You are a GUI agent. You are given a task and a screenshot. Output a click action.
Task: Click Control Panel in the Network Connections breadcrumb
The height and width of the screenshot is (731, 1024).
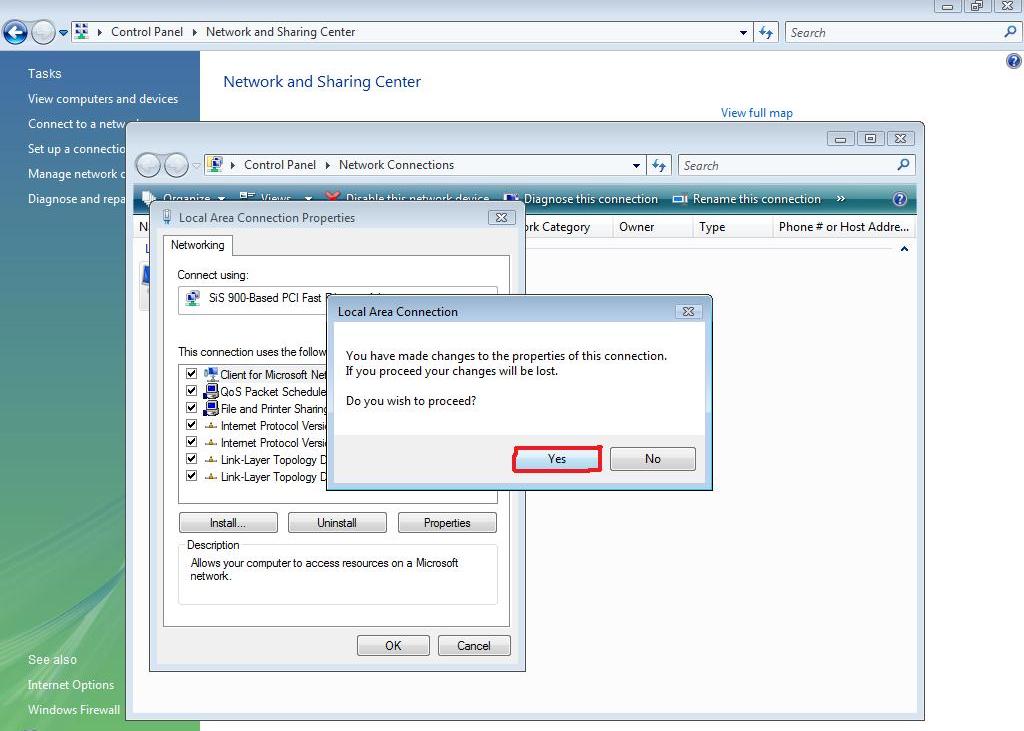click(x=280, y=165)
